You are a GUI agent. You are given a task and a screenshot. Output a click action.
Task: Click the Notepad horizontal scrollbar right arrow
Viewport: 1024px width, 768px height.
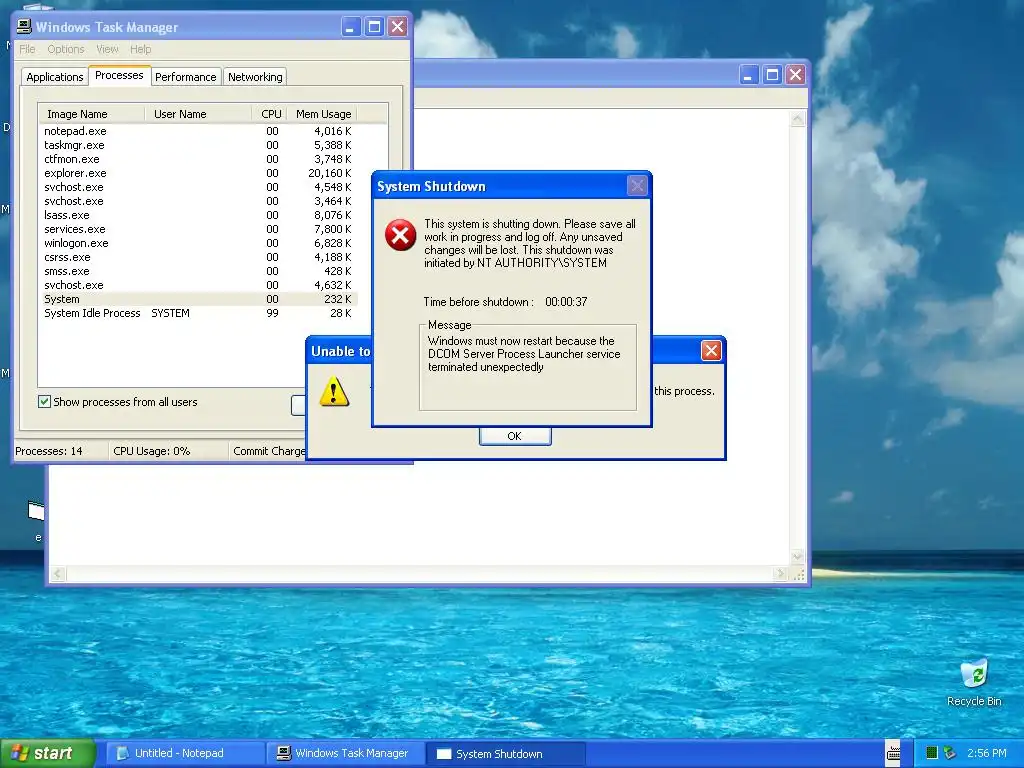click(780, 574)
